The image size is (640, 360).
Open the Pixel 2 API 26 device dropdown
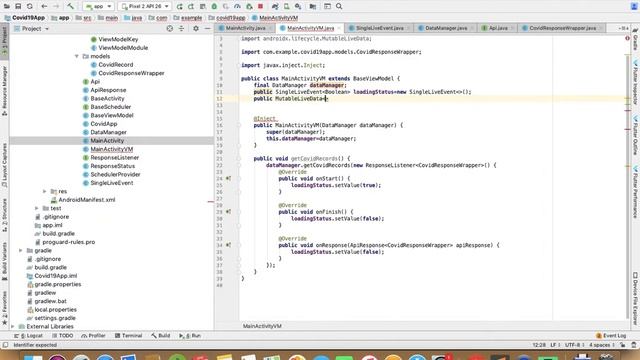click(145, 6)
